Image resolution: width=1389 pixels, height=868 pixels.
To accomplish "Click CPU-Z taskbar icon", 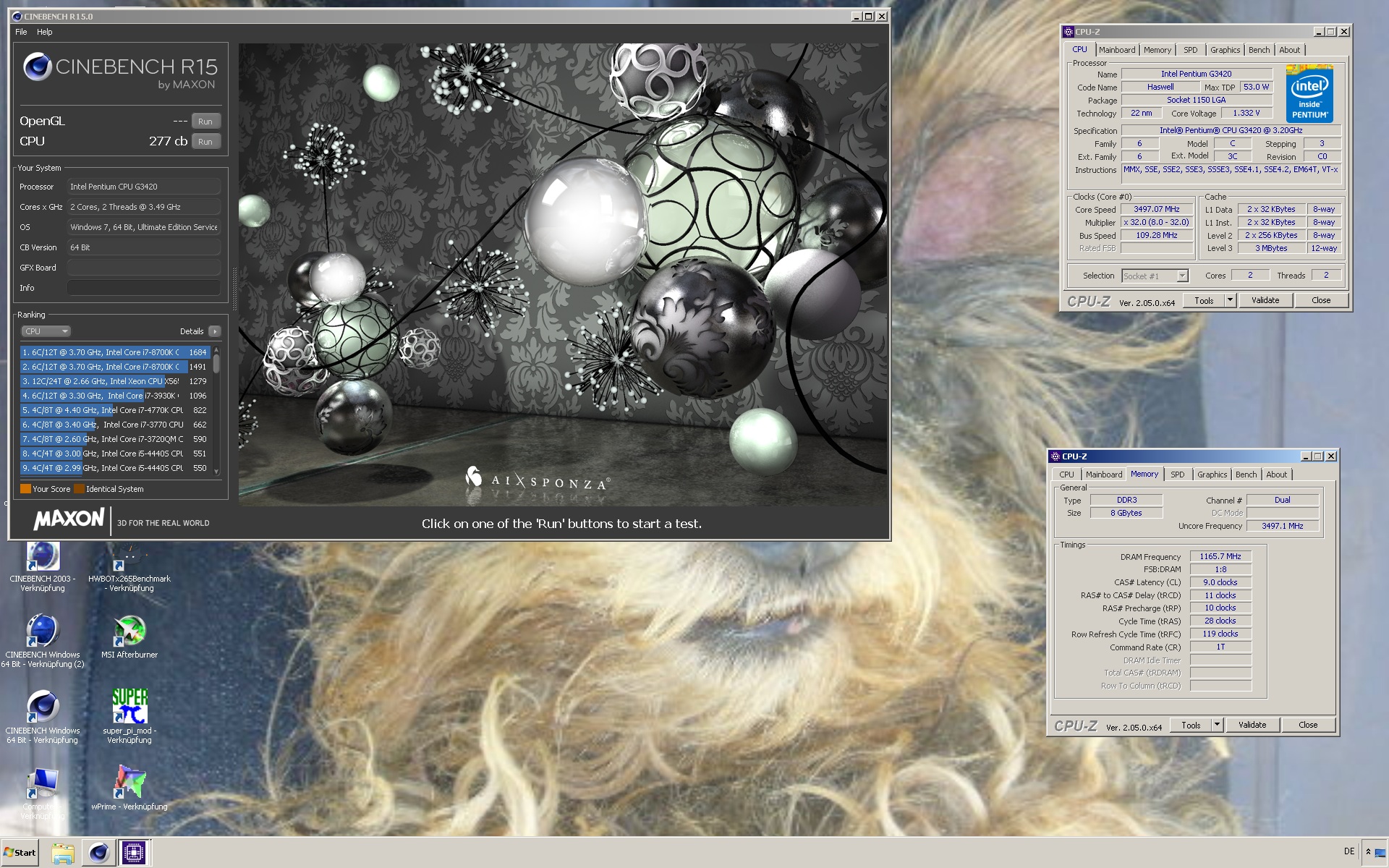I will pyautogui.click(x=134, y=853).
